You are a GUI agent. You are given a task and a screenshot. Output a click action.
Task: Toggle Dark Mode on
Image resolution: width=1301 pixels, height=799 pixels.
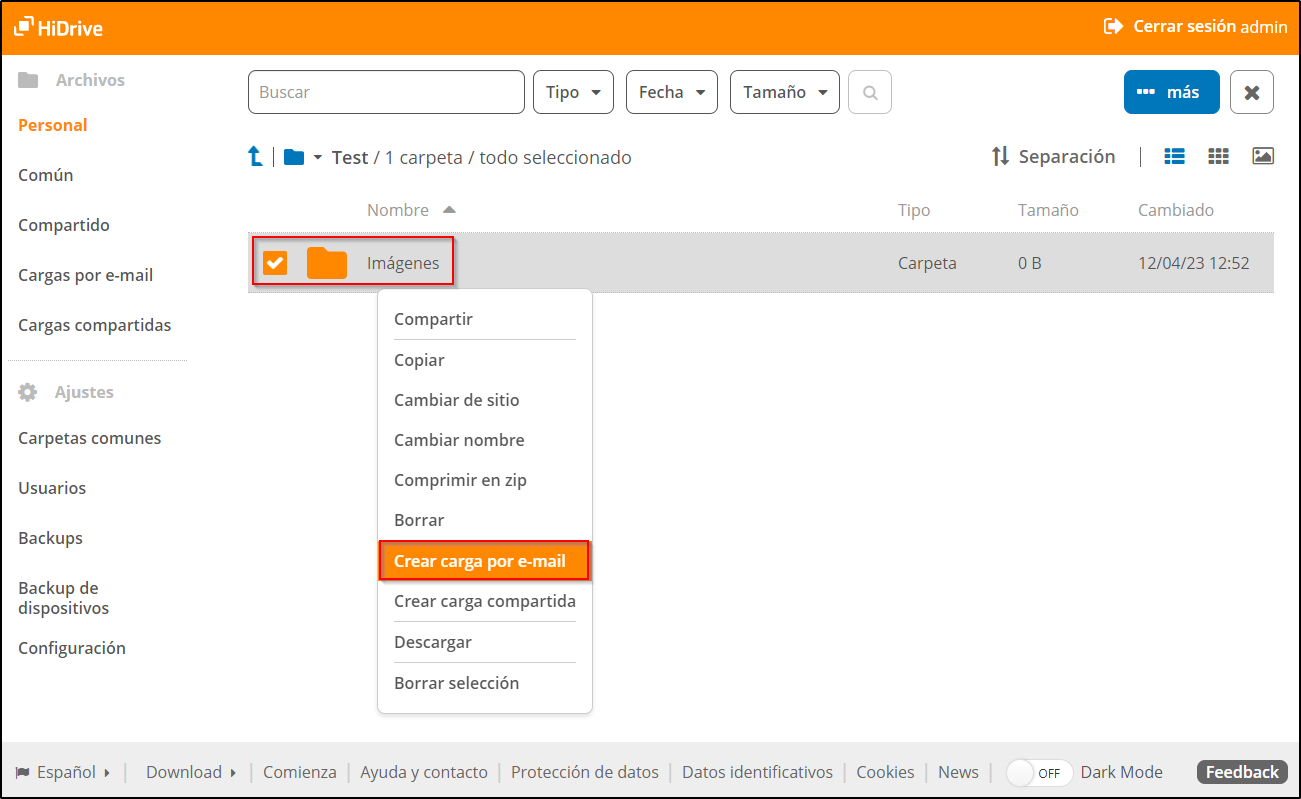(1038, 772)
